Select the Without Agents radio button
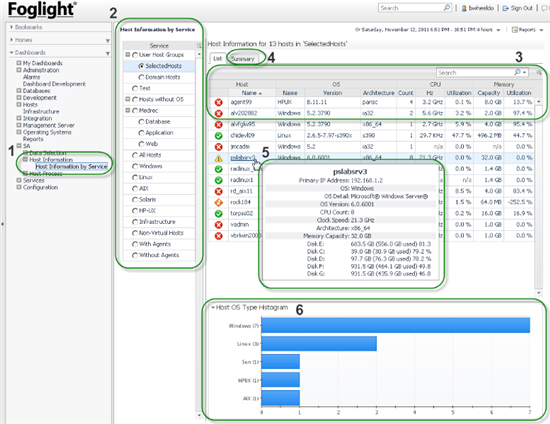Screen dimensions: 550x424 click(x=135, y=255)
